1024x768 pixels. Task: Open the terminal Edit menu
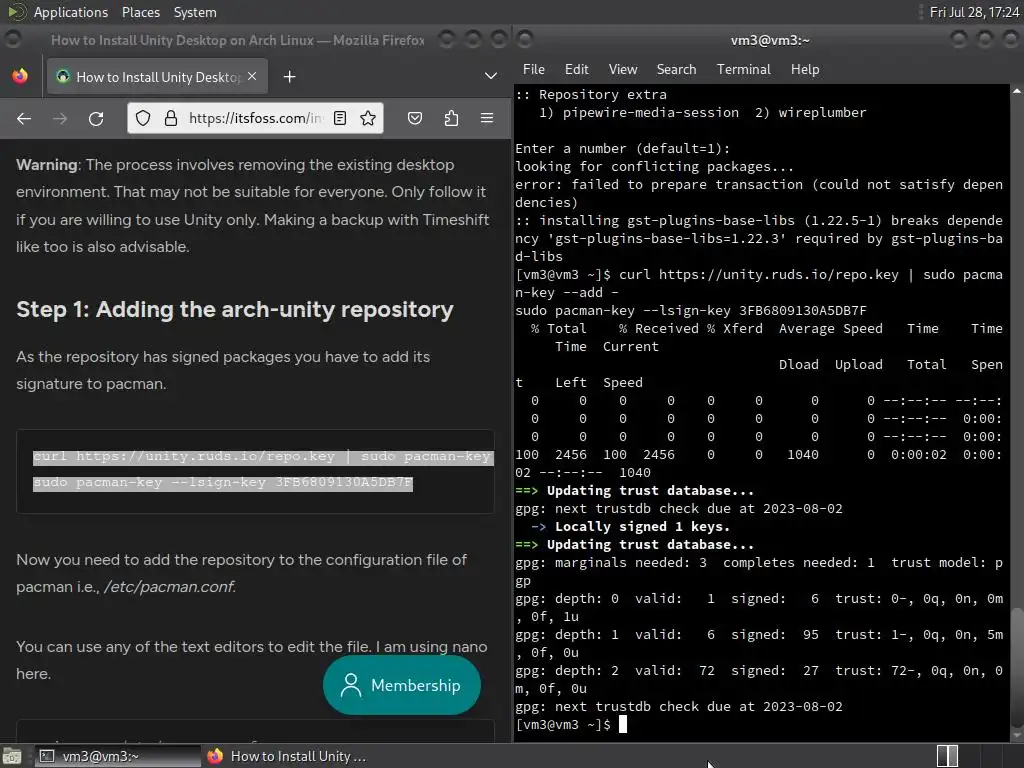coord(577,69)
